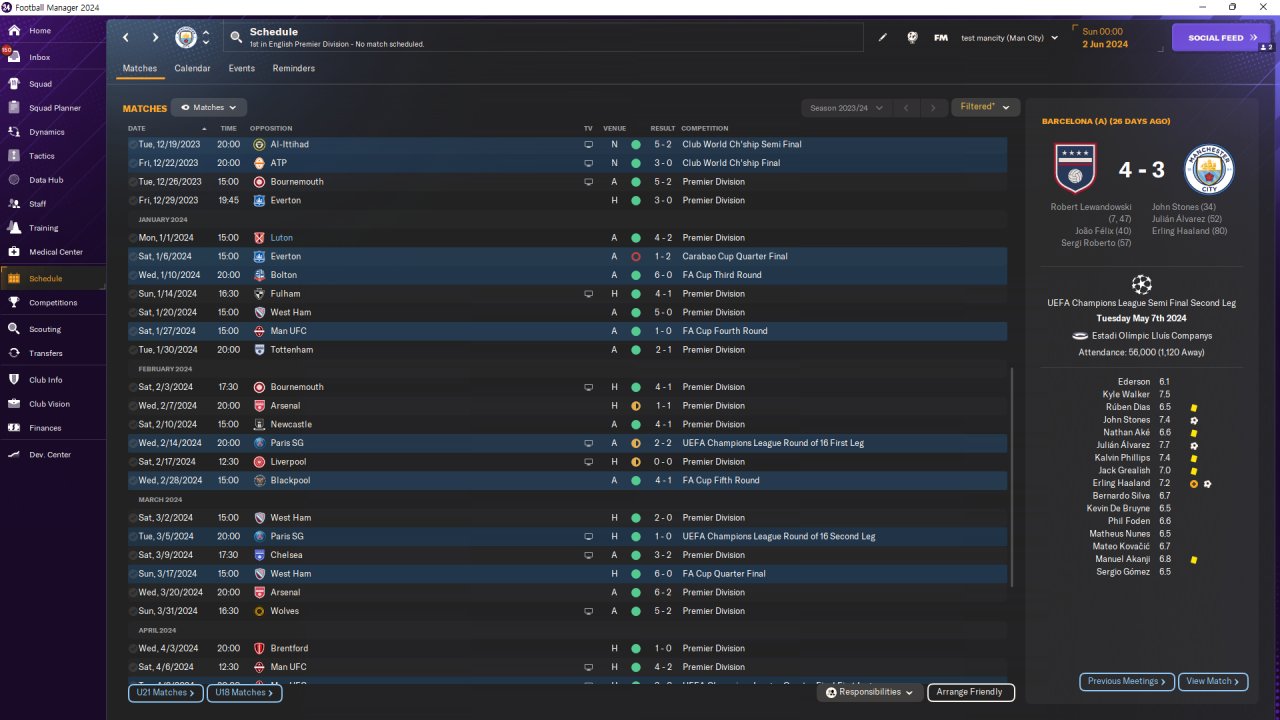This screenshot has width=1280, height=720.
Task: Open U18 Matches
Action: 244,692
